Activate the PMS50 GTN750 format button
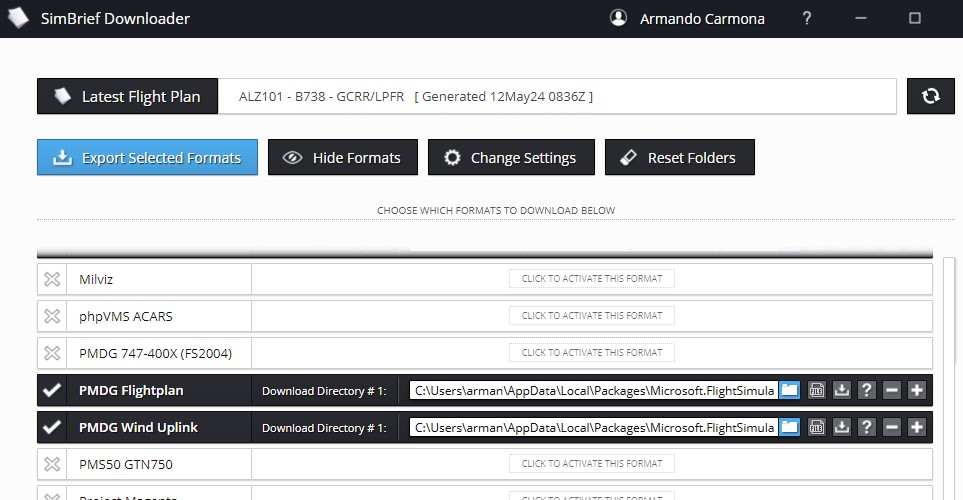Screen dimensions: 963x500 [591, 464]
